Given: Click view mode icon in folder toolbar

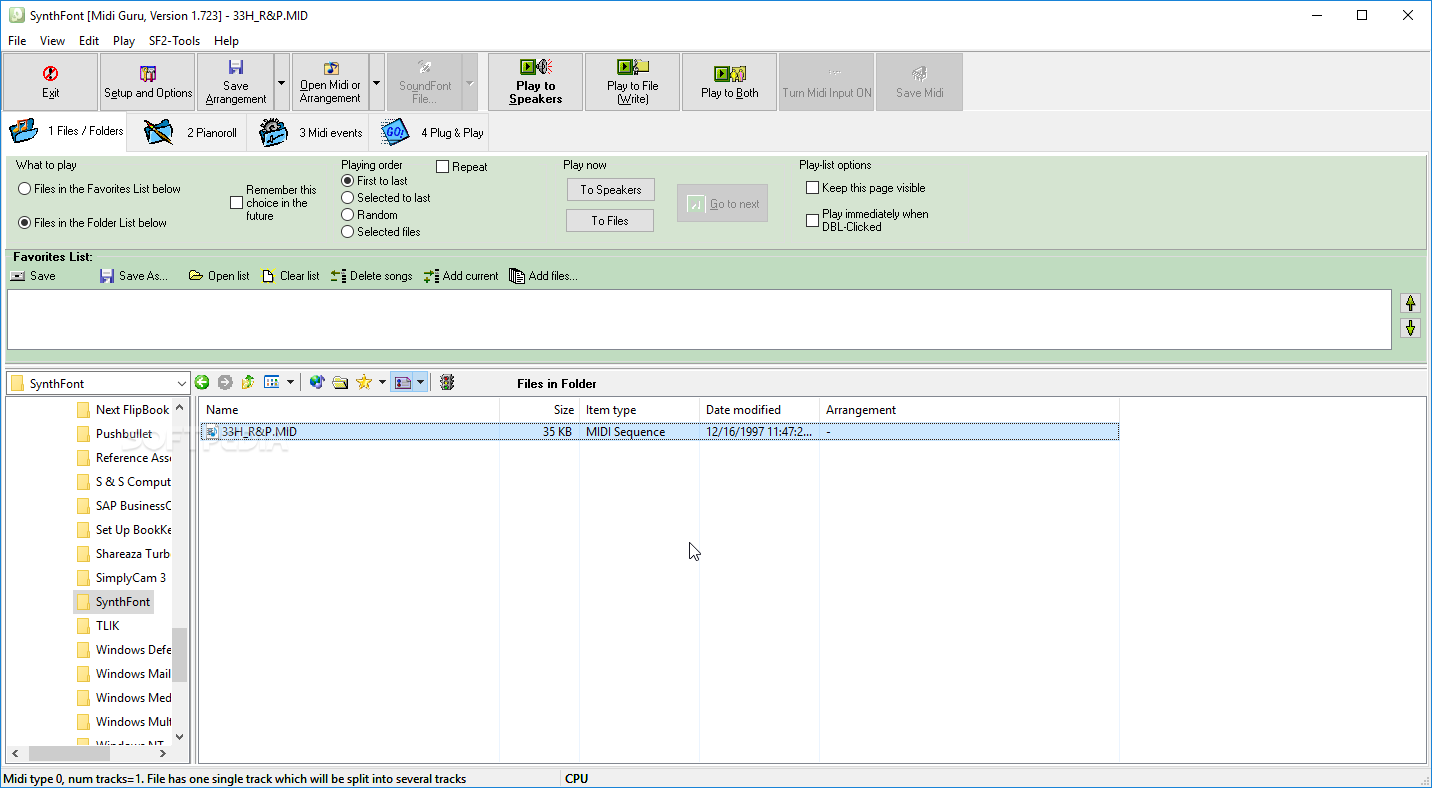Looking at the screenshot, I should click(271, 382).
